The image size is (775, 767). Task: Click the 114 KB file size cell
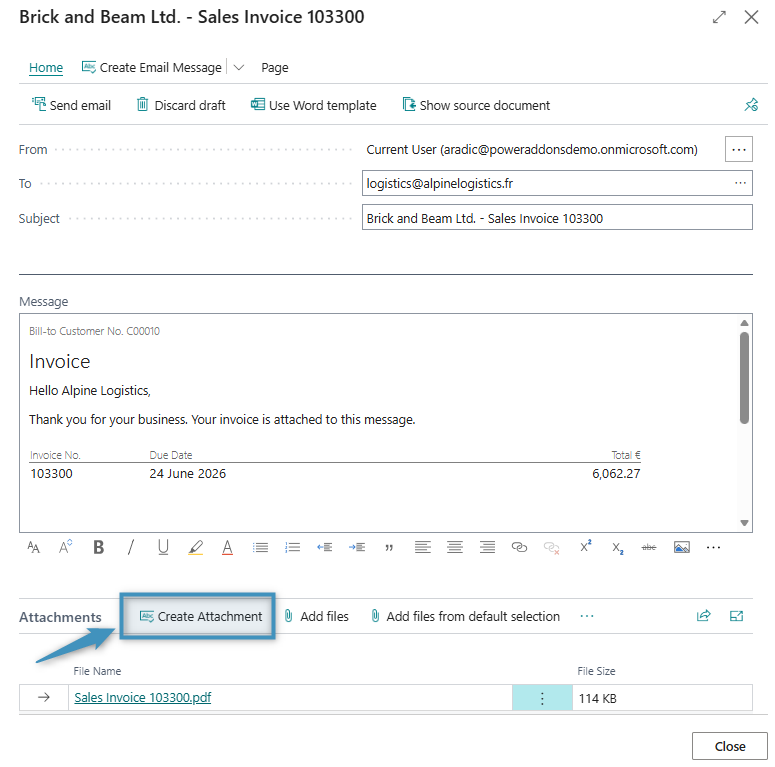point(662,698)
